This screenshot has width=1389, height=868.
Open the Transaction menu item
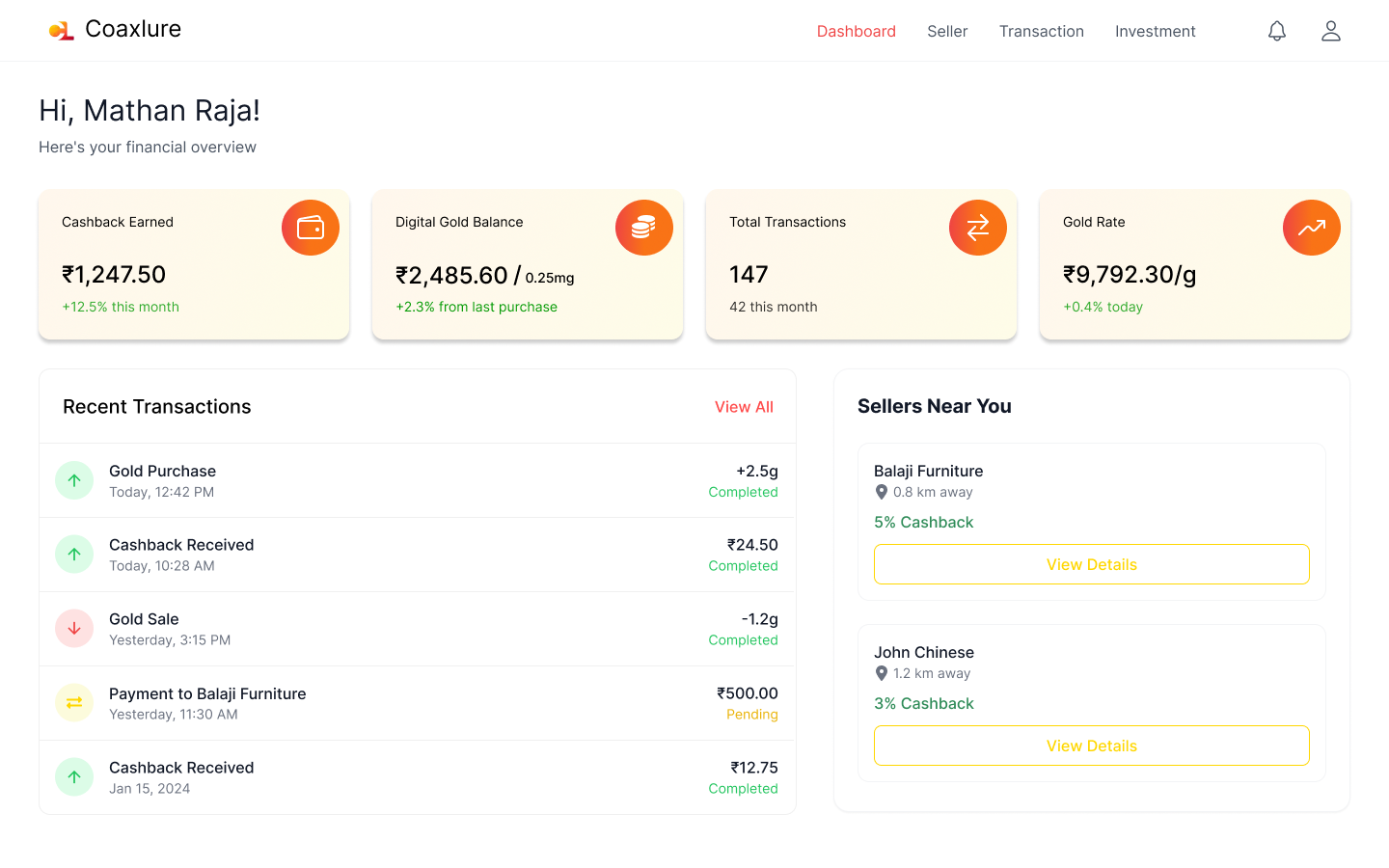click(1041, 32)
